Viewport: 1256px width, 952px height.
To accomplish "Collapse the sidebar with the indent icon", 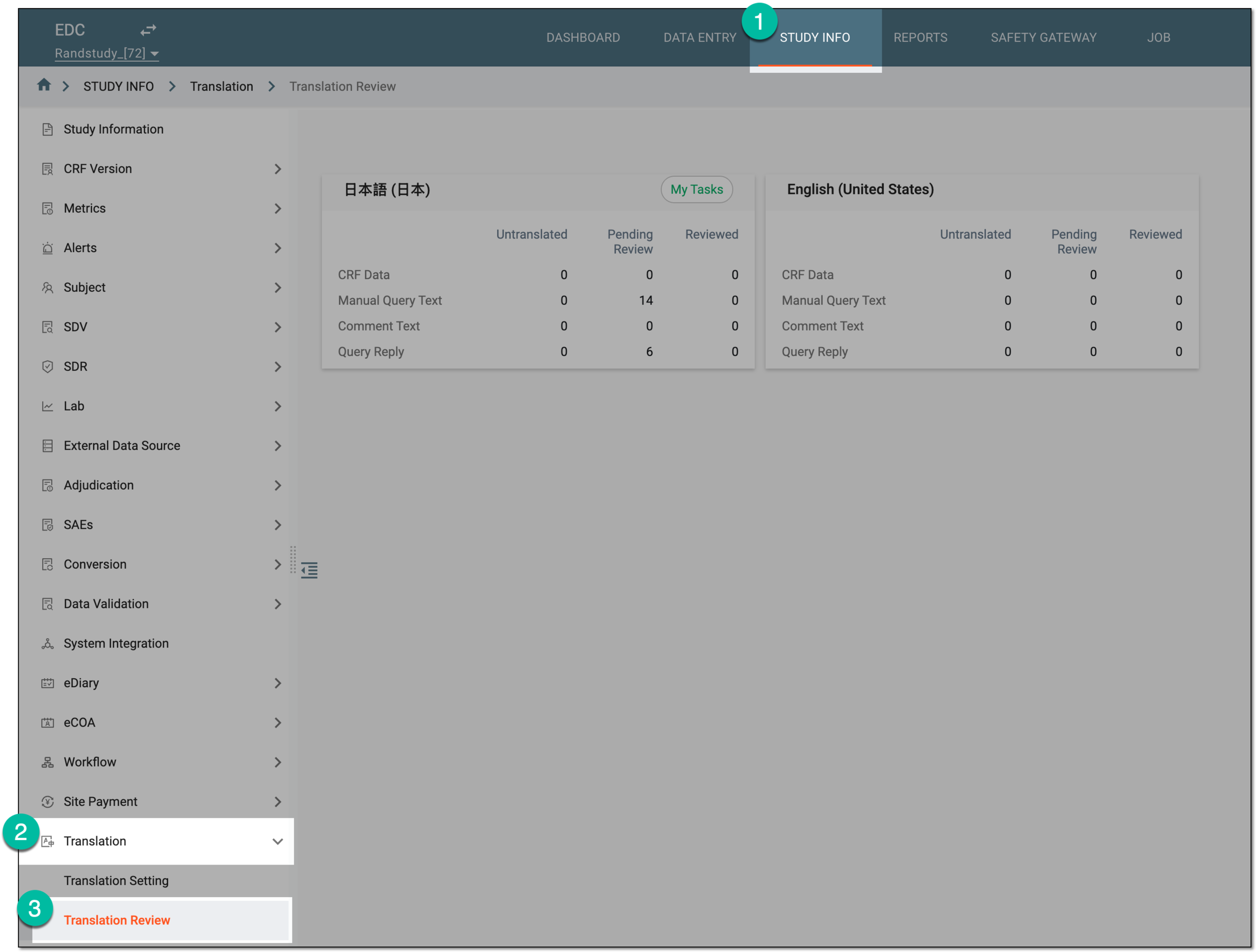I will (309, 570).
